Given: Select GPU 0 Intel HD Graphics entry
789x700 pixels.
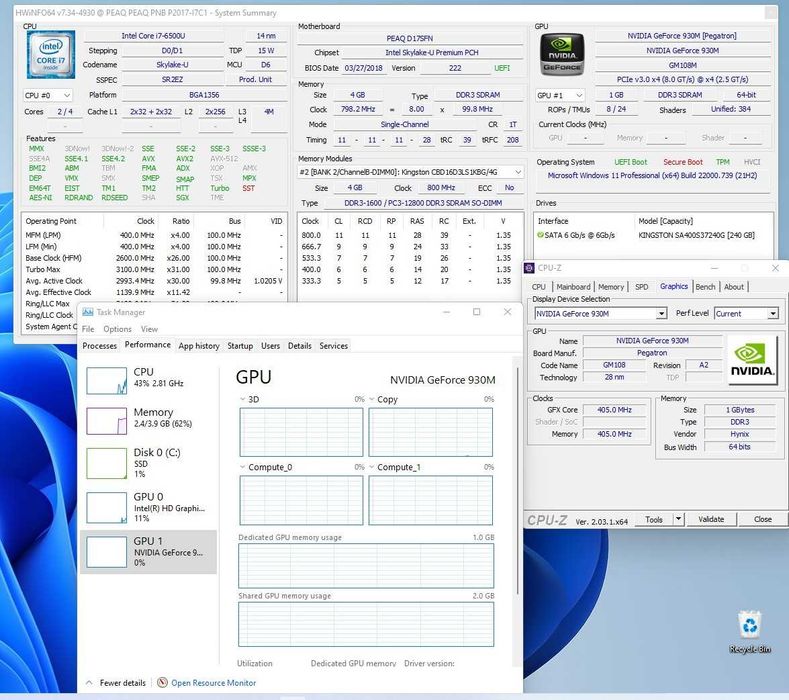Looking at the screenshot, I should tap(148, 507).
